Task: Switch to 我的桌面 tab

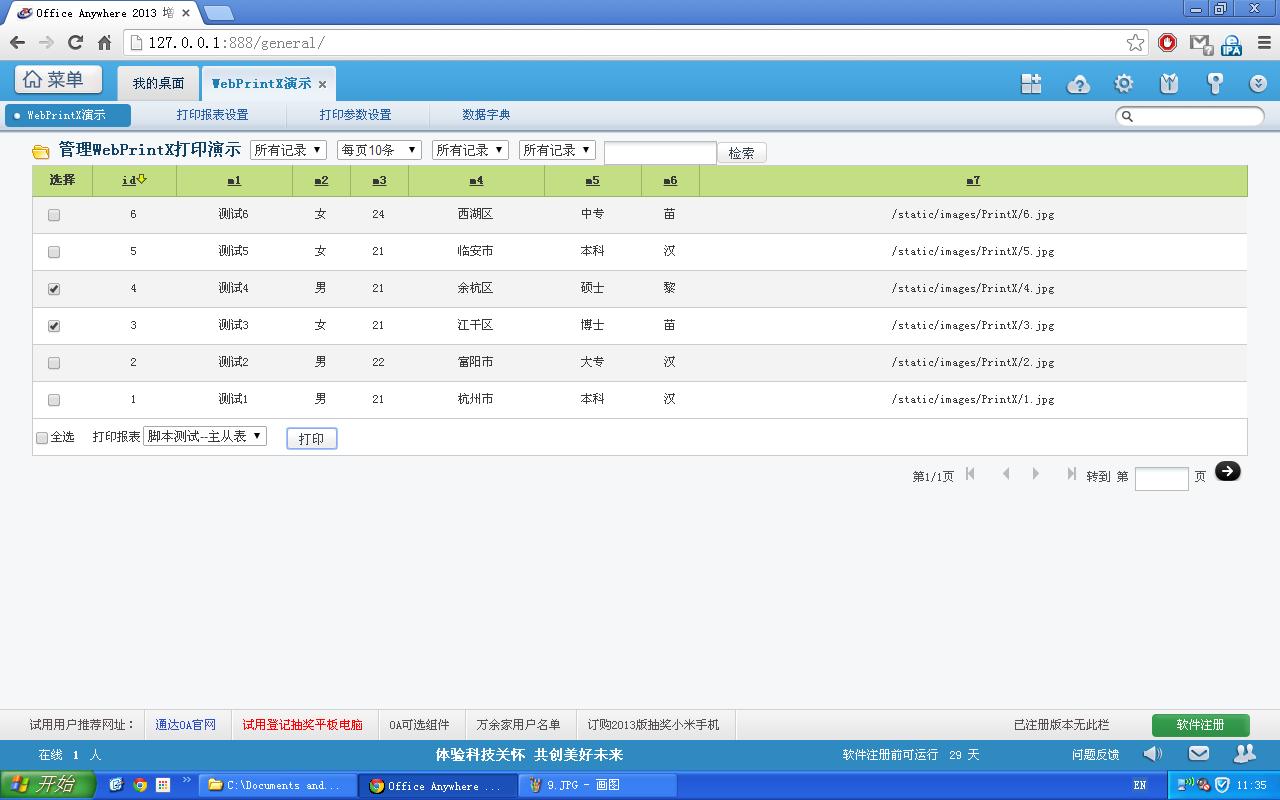Action: [159, 83]
